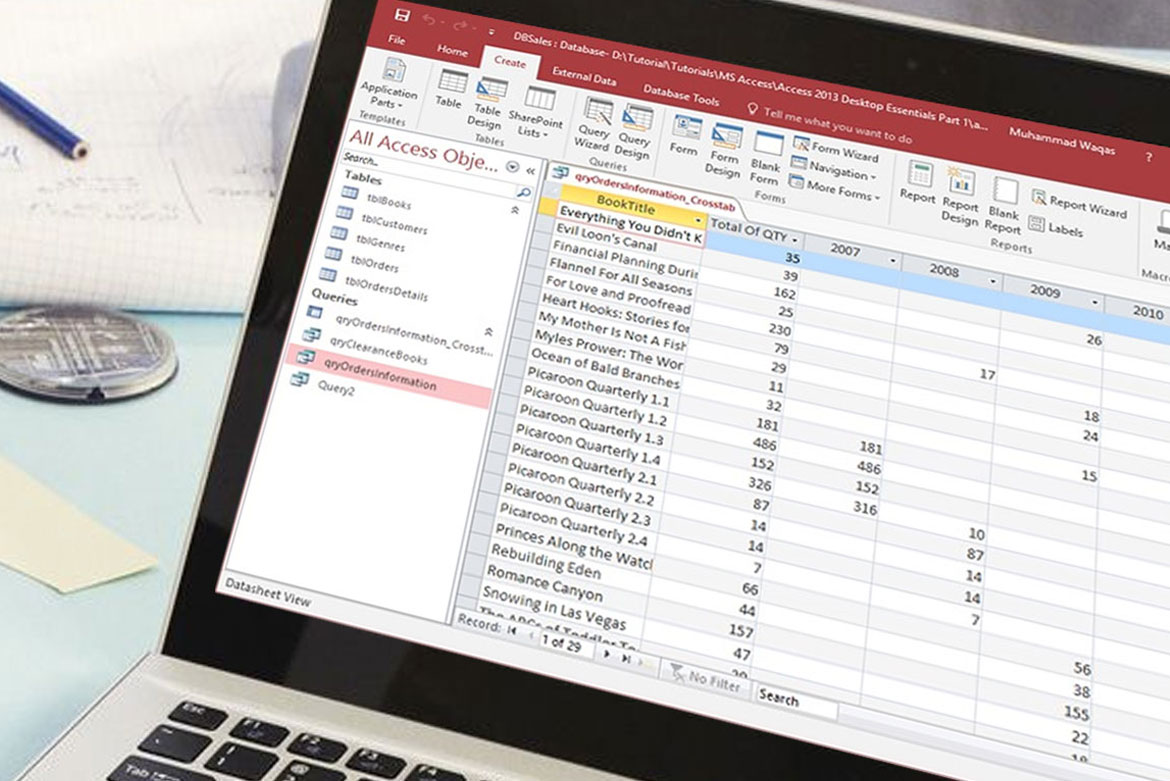Open the 2008 column dropdown arrow
The height and width of the screenshot is (781, 1170).
(993, 281)
